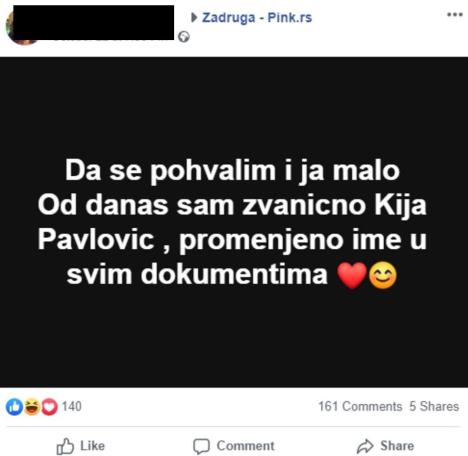Open the Zadruga - Pink.rs group link
468x456 pixels.
click(x=257, y=17)
